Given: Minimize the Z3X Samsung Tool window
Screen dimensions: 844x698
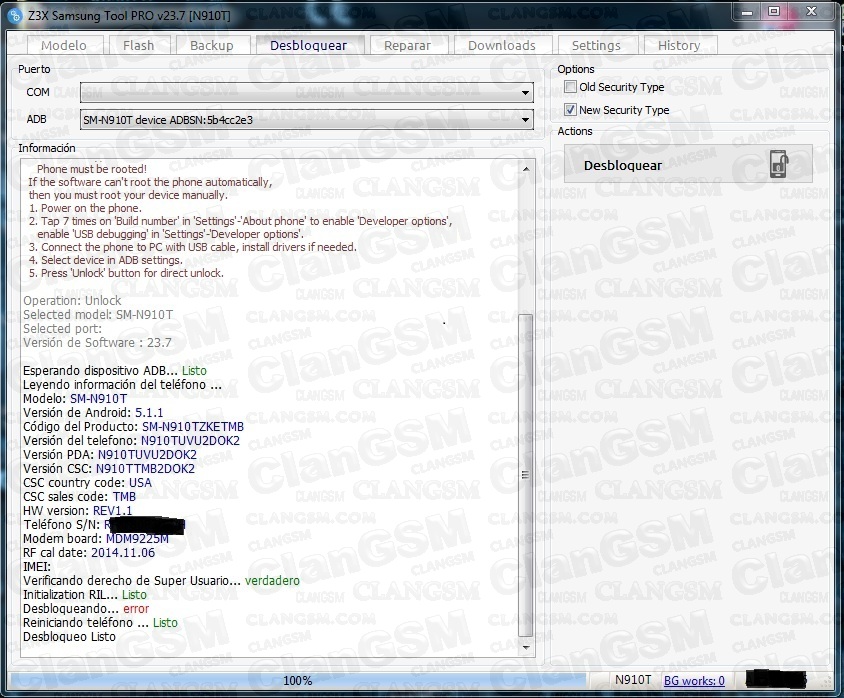Looking at the screenshot, I should tap(747, 12).
